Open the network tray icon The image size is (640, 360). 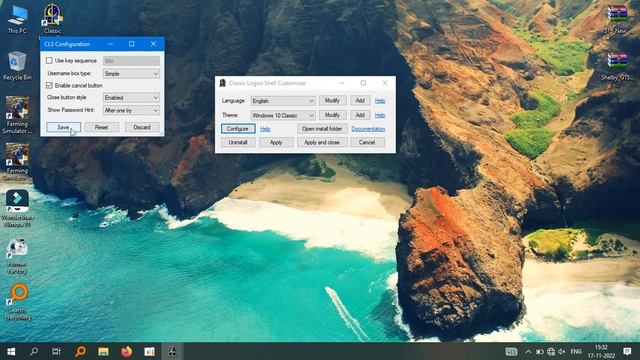click(x=551, y=351)
